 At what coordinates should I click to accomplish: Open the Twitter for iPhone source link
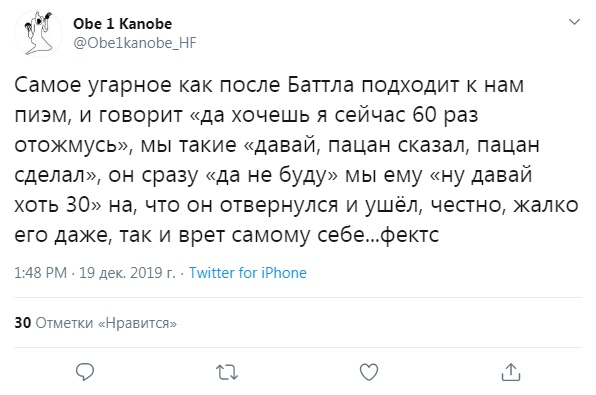pyautogui.click(x=248, y=273)
